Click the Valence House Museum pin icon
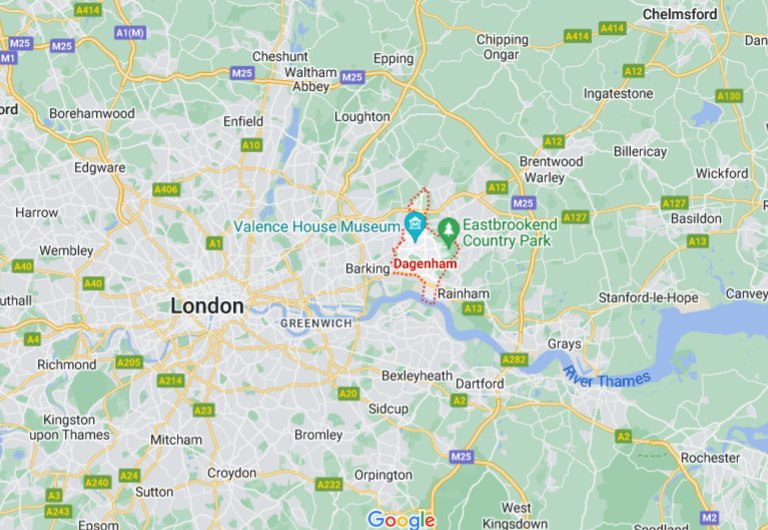Screen dimensions: 768x530 (415, 226)
